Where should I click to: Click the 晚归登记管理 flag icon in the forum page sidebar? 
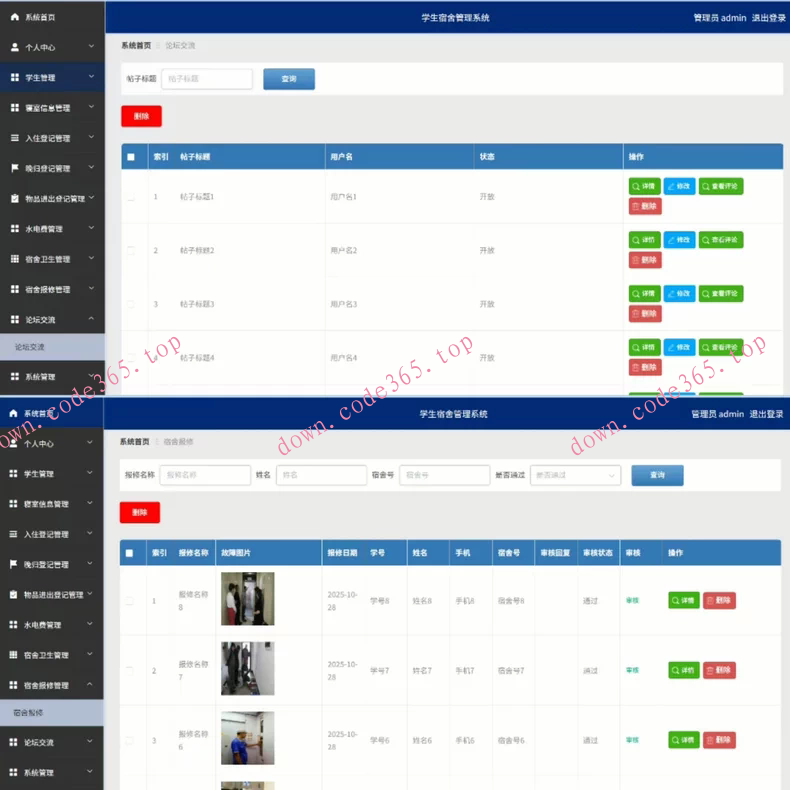[15, 168]
